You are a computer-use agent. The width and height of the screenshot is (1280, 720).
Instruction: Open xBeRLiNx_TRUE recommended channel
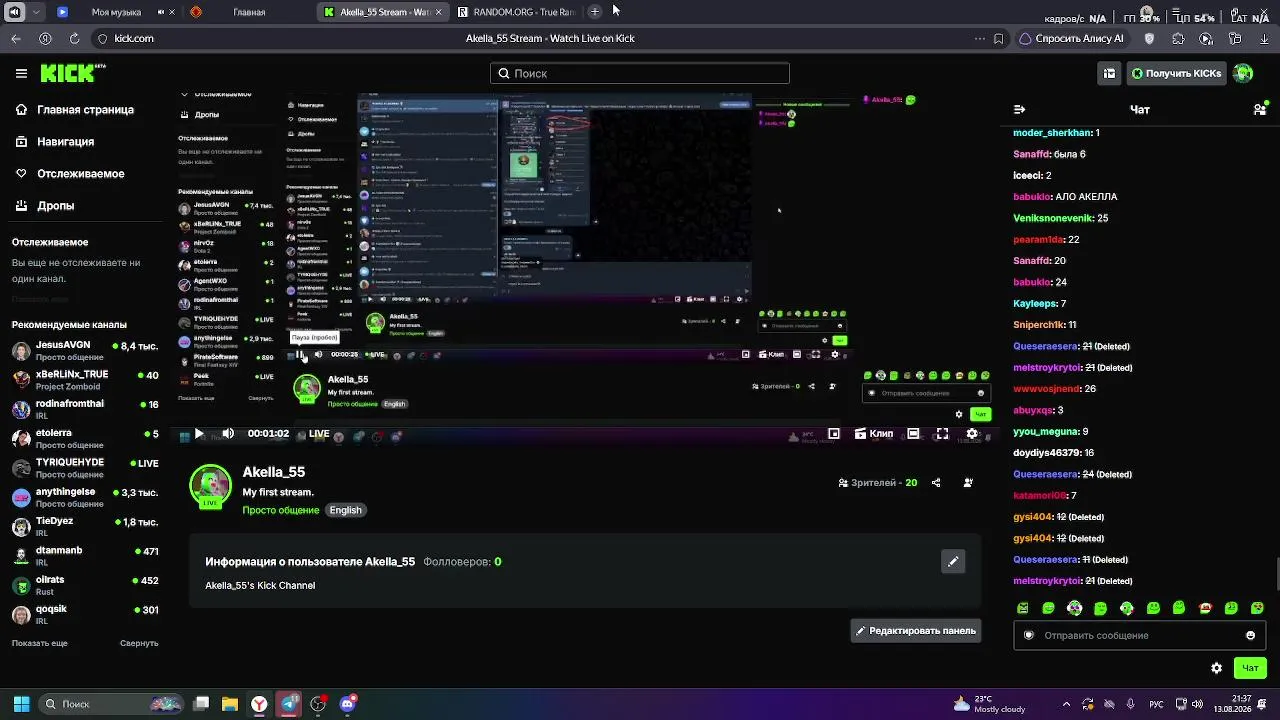(85, 381)
